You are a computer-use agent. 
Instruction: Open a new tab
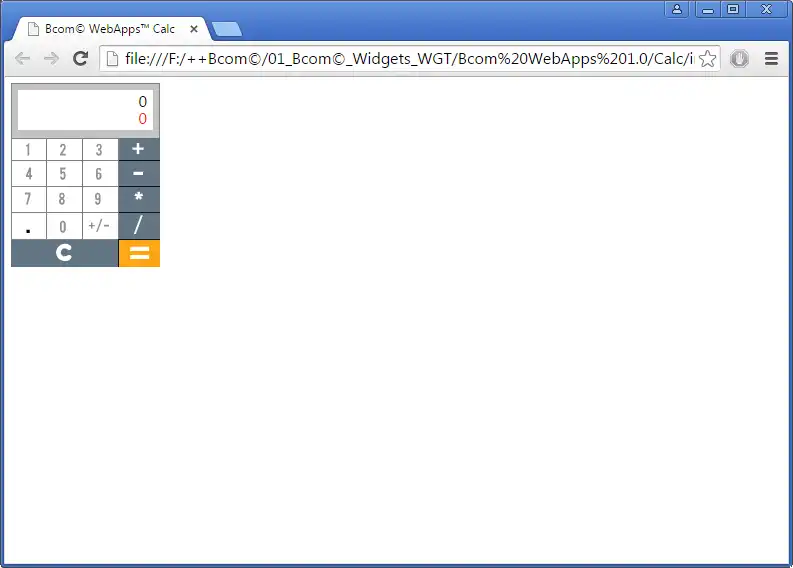227,29
